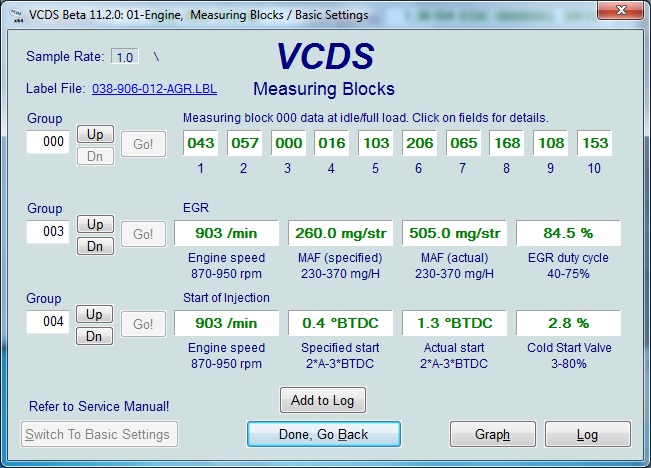Click the Dn button for Group 000

tap(95, 156)
